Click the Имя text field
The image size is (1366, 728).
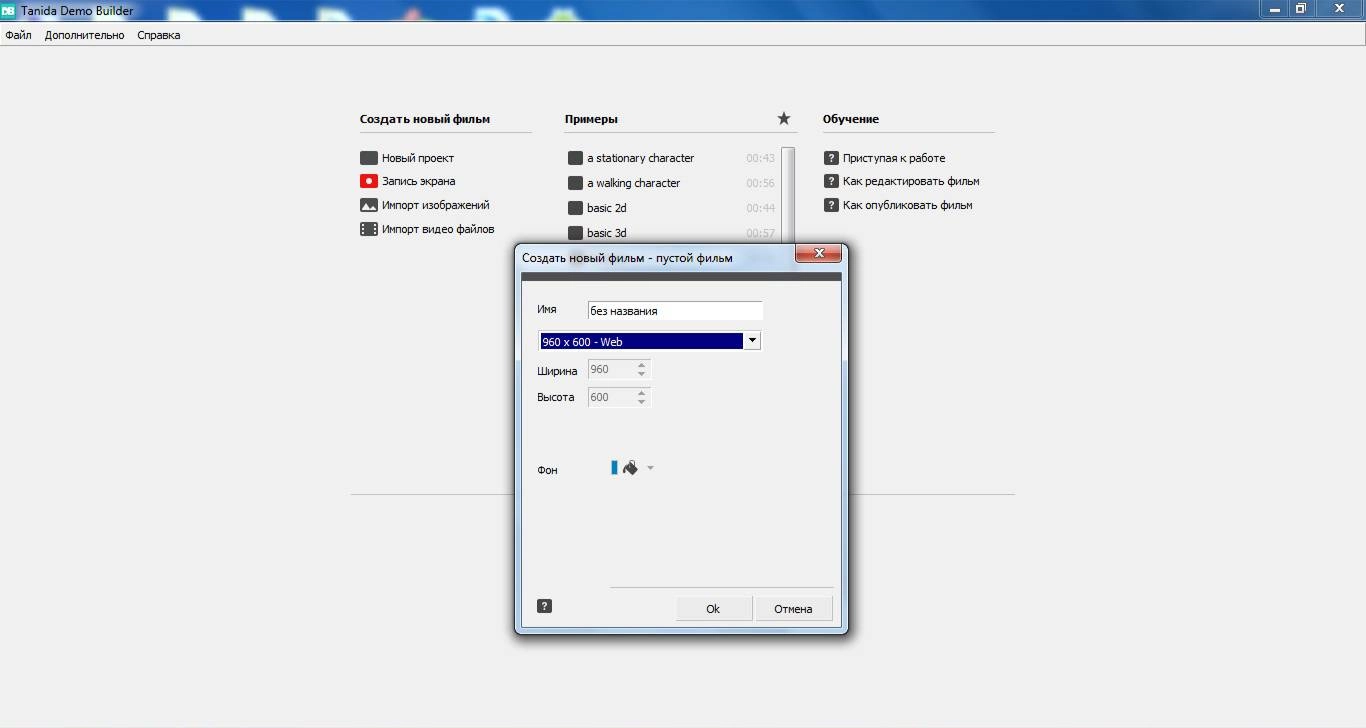tap(675, 311)
